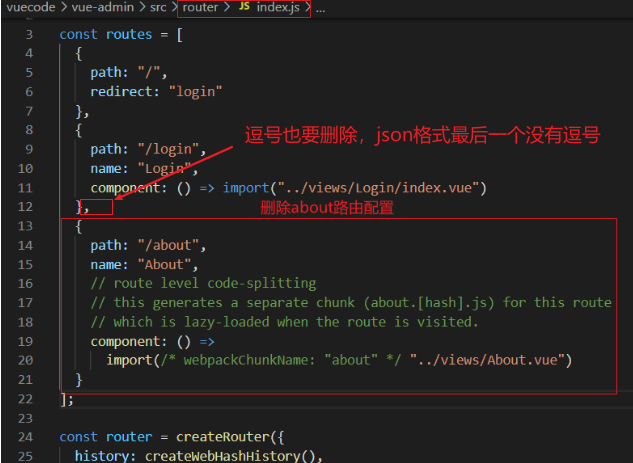
Task: Click line number 22 in gutter
Action: point(25,399)
